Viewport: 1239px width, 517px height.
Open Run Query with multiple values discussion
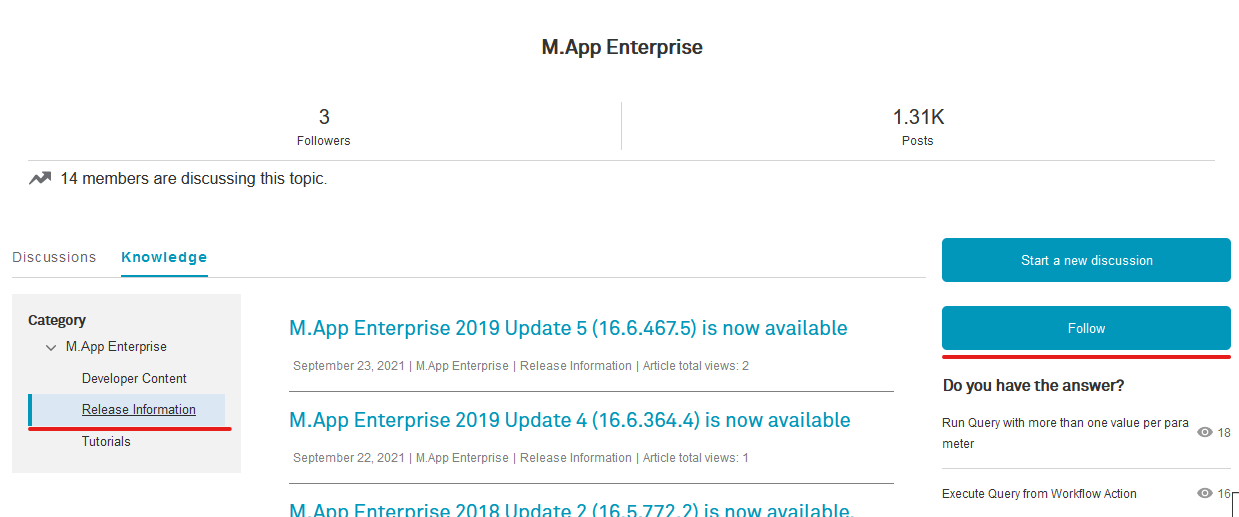[1065, 433]
